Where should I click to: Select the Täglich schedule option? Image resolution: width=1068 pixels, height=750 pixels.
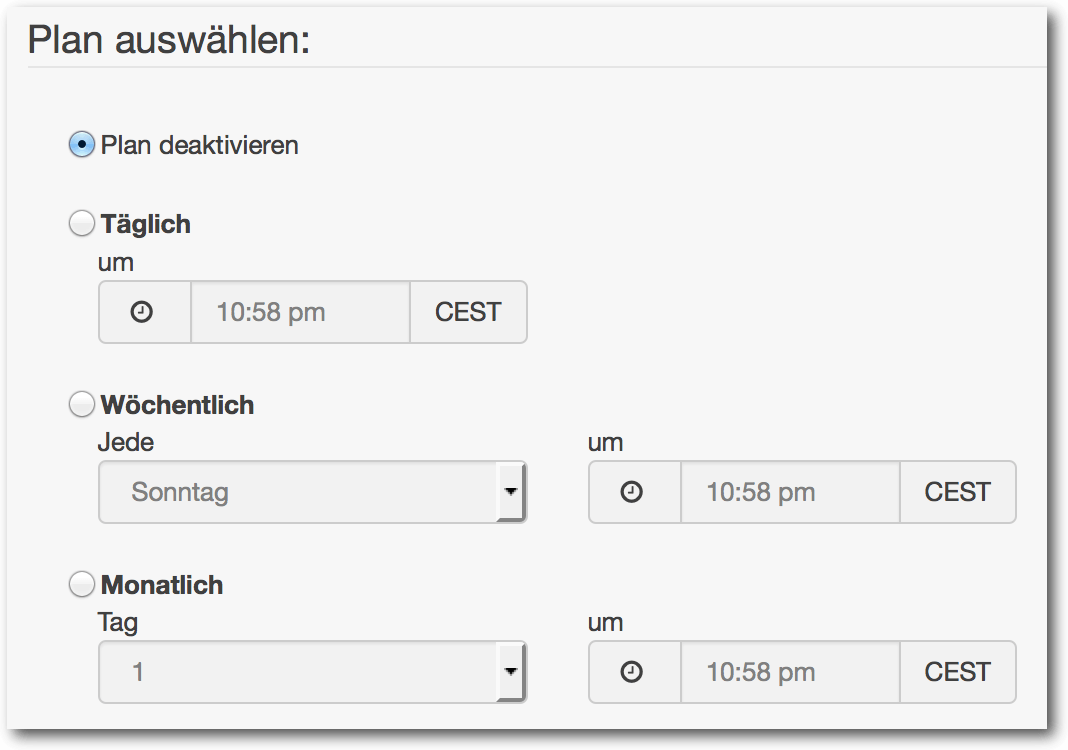pyautogui.click(x=82, y=224)
